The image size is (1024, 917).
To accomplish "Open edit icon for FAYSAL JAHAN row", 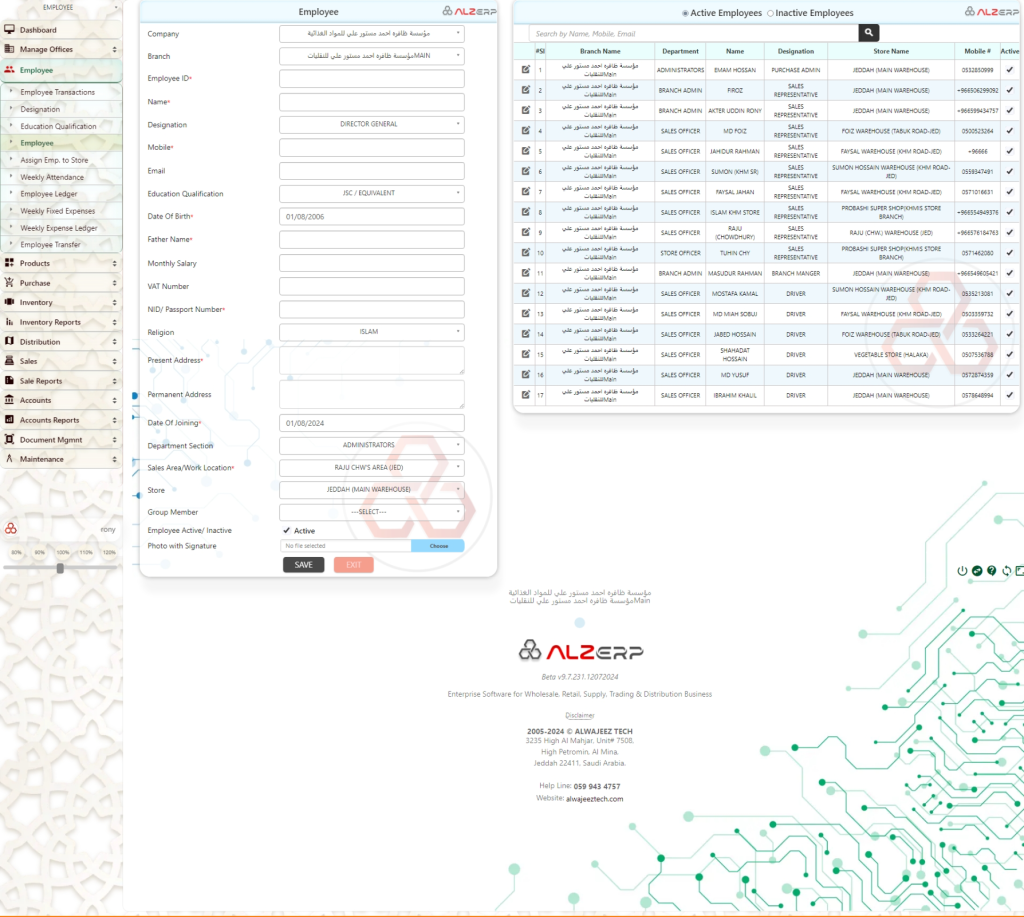I will click(x=525, y=191).
